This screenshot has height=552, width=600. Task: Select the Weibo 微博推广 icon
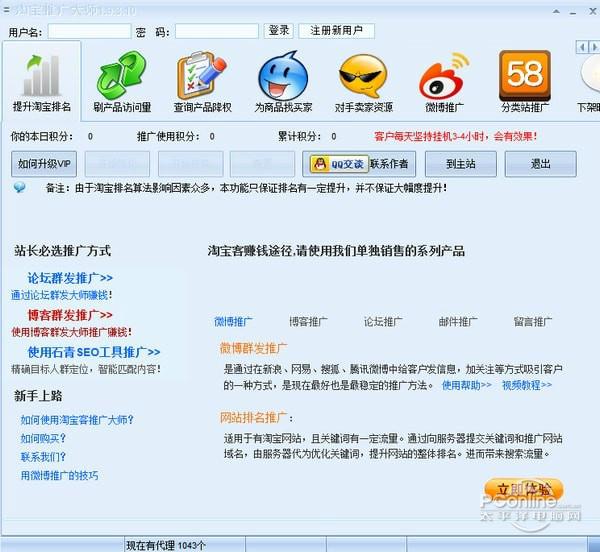[x=444, y=76]
